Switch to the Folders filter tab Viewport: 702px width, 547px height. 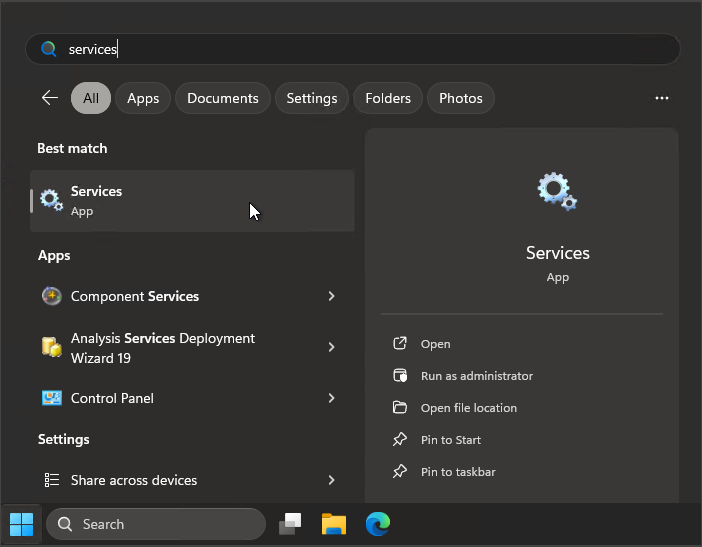[388, 98]
